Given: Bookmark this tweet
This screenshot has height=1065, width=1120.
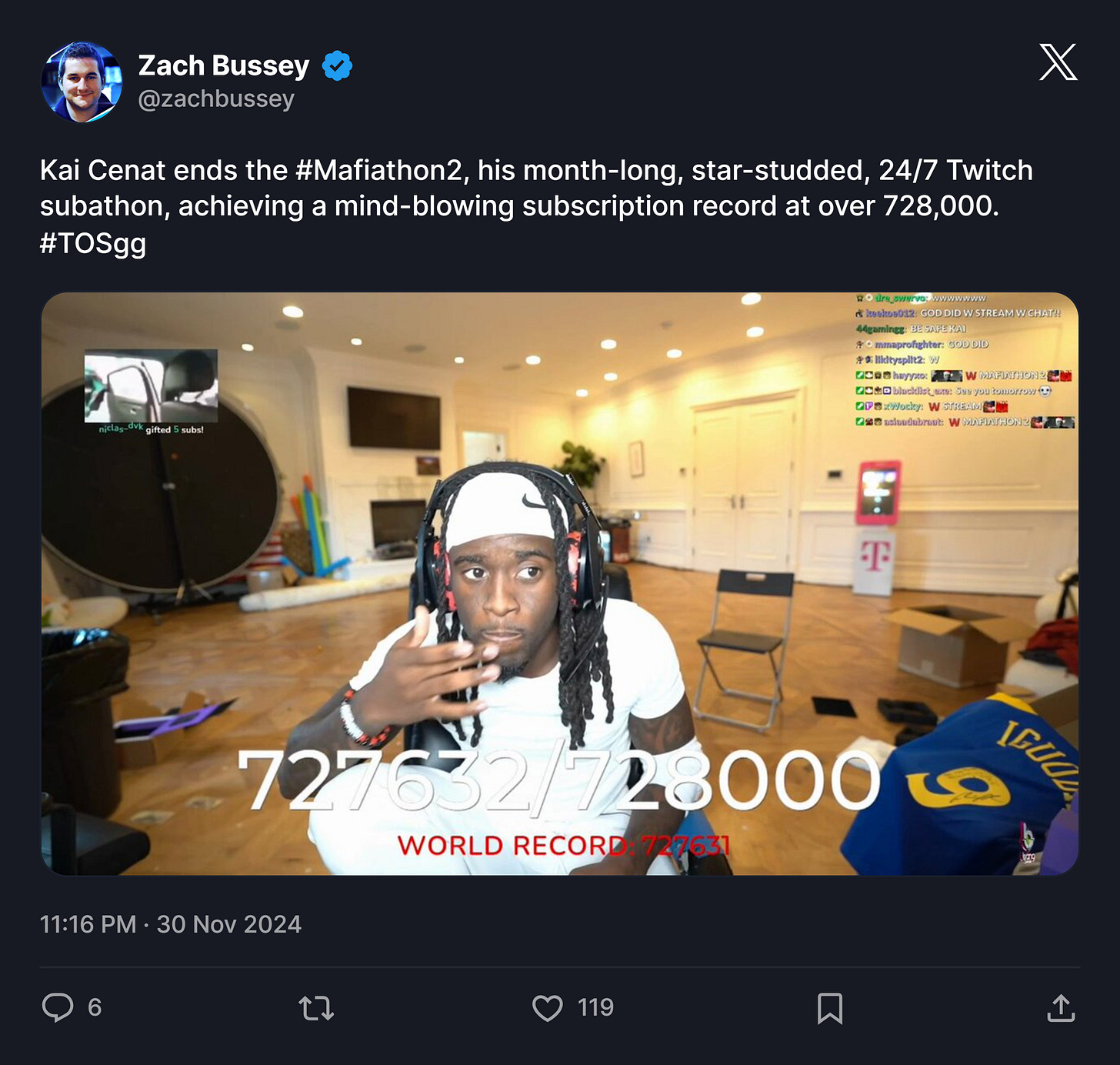Looking at the screenshot, I should (830, 1008).
